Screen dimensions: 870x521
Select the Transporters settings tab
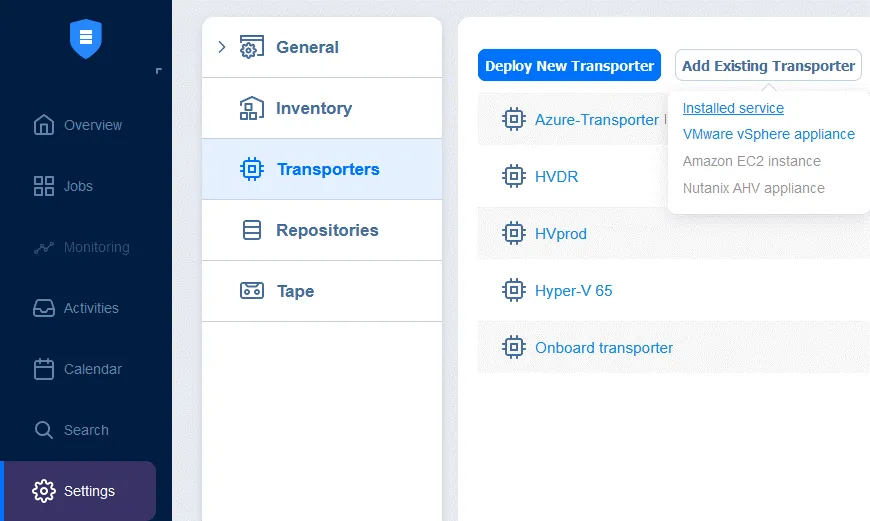[x=327, y=169]
